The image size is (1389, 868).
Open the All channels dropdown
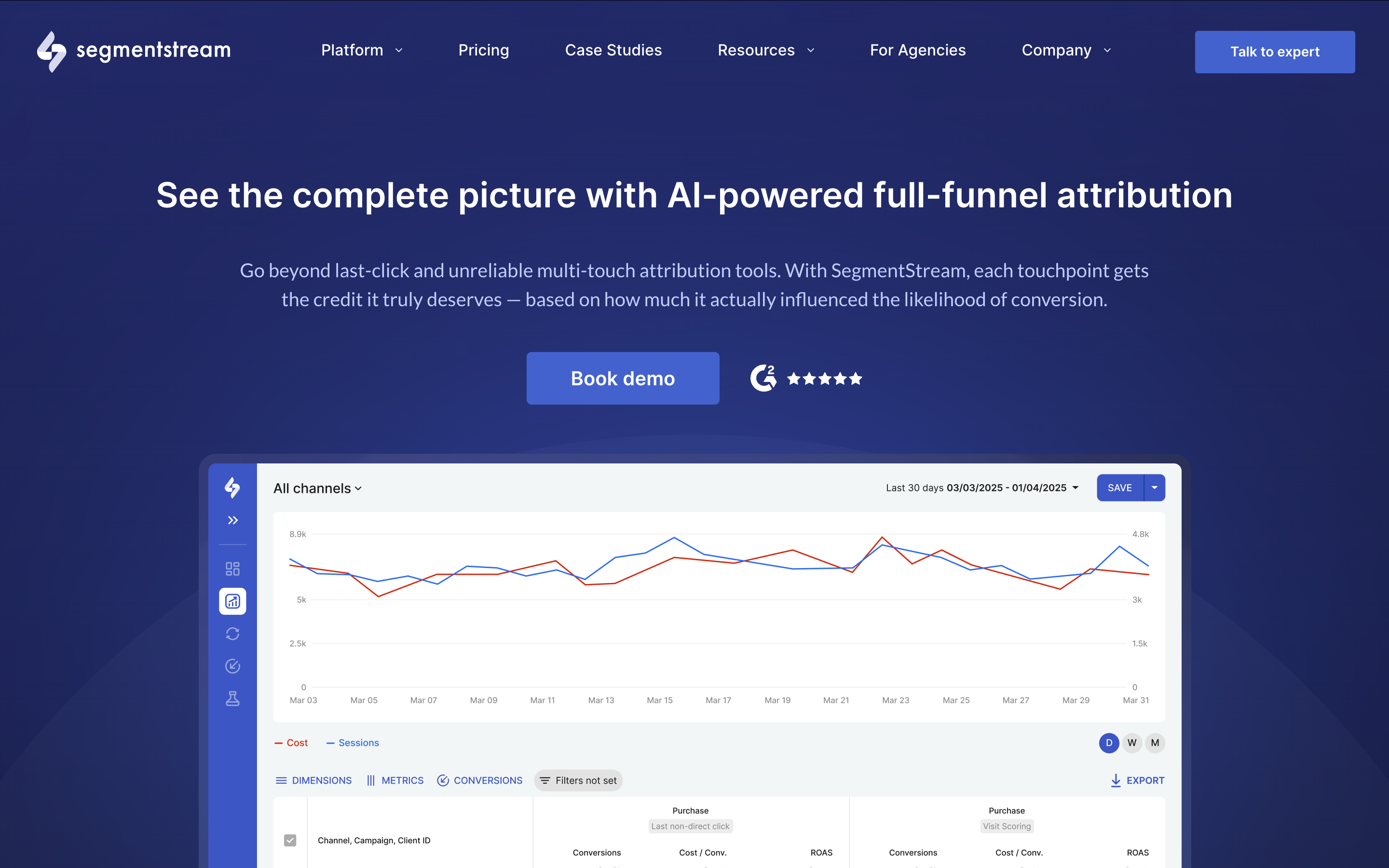pos(317,488)
